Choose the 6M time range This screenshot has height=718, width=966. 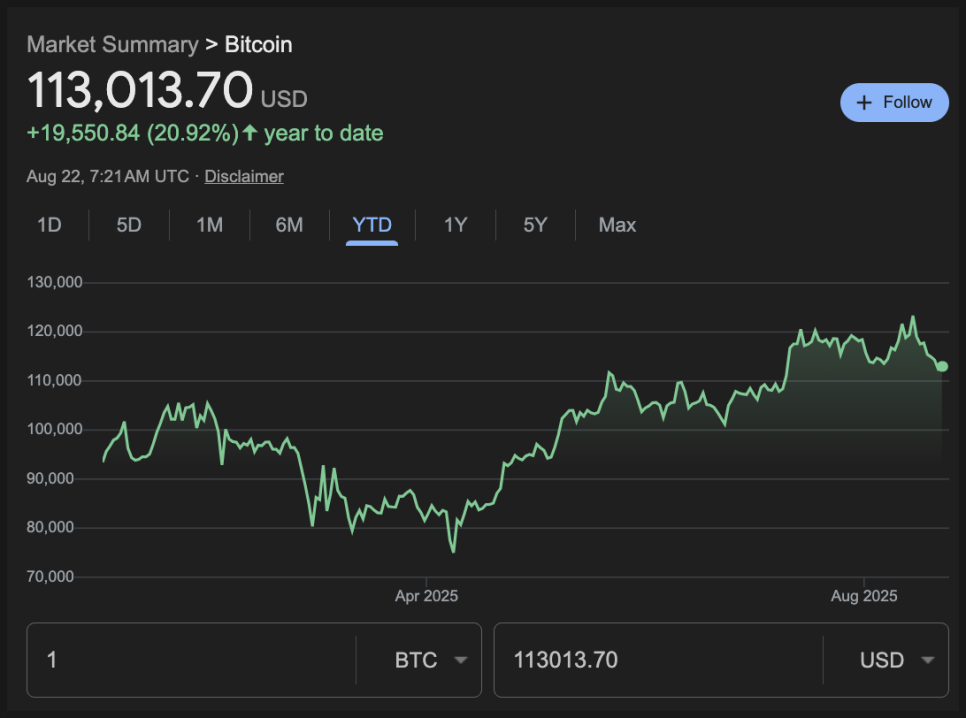coord(289,225)
